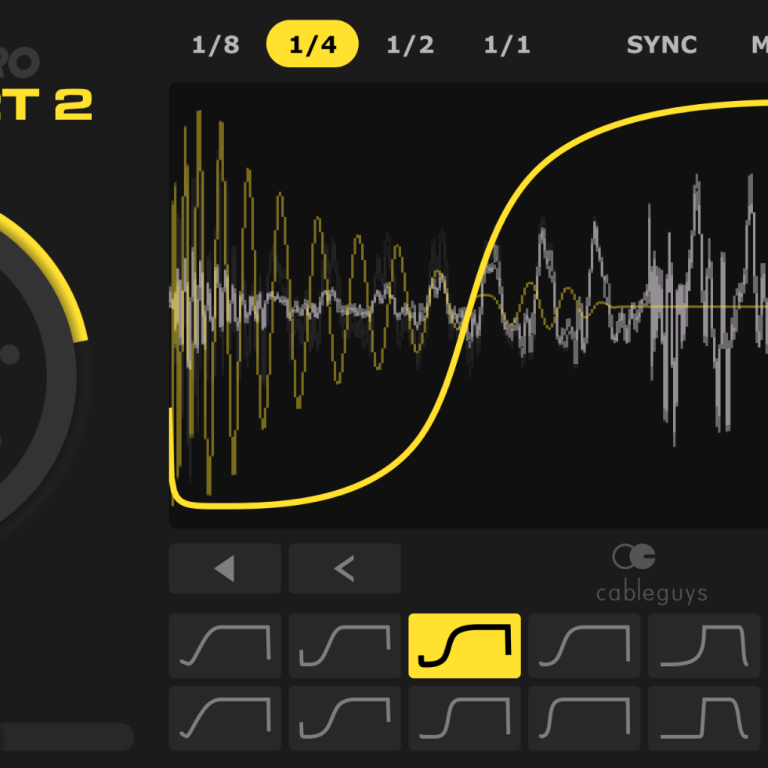Viewport: 768px width, 768px height.
Task: Choose the fourth curve preset in bottom row
Action: 585,717
